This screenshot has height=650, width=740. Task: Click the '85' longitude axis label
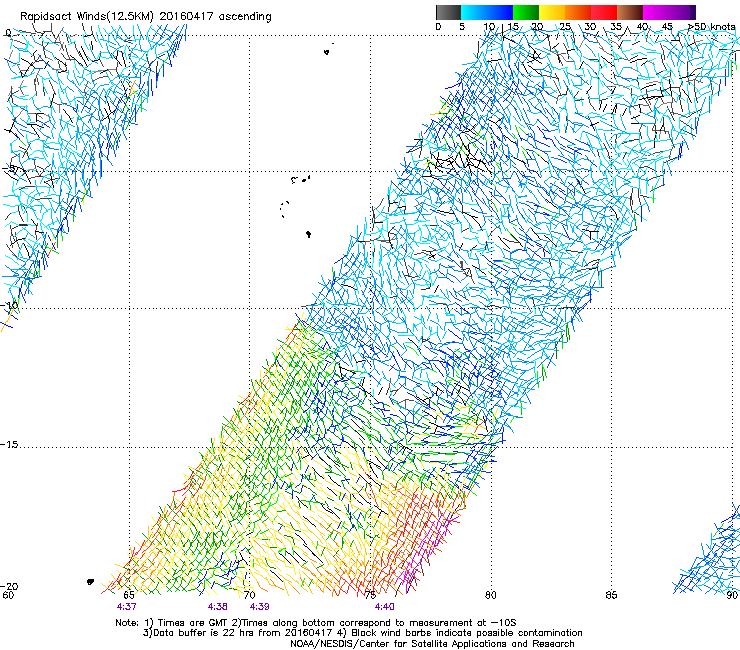[x=611, y=595]
